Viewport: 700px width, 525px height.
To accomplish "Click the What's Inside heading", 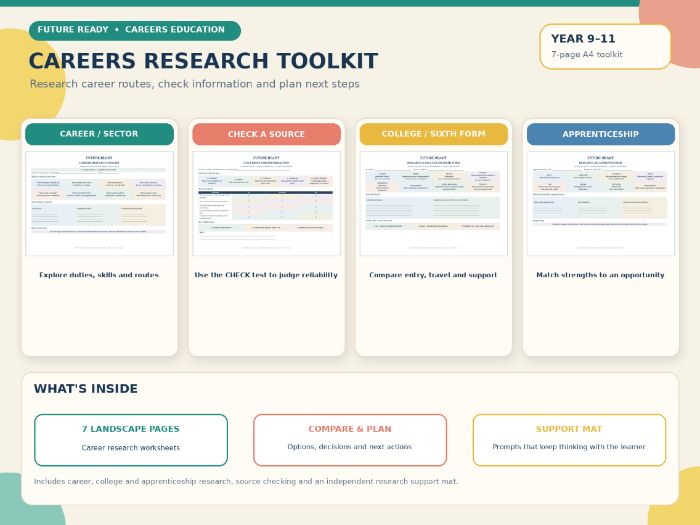I will tap(86, 388).
